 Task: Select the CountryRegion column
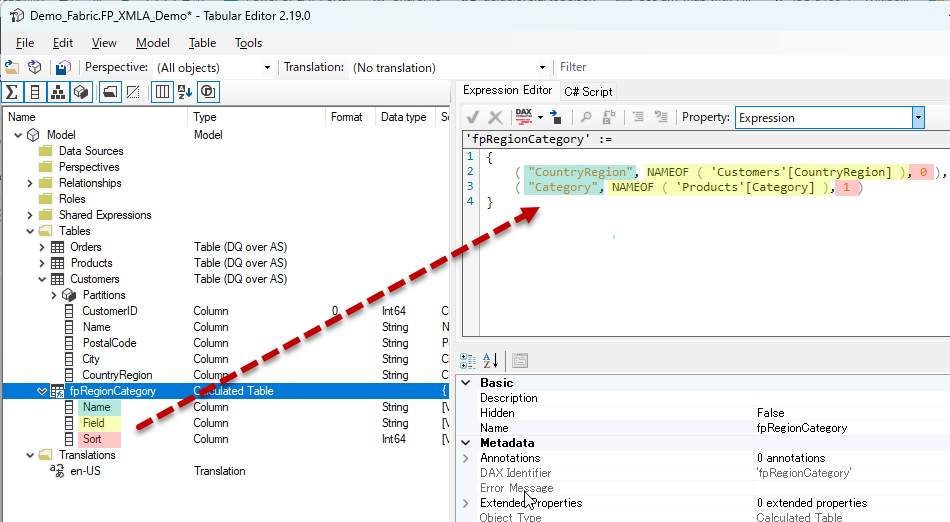117,375
